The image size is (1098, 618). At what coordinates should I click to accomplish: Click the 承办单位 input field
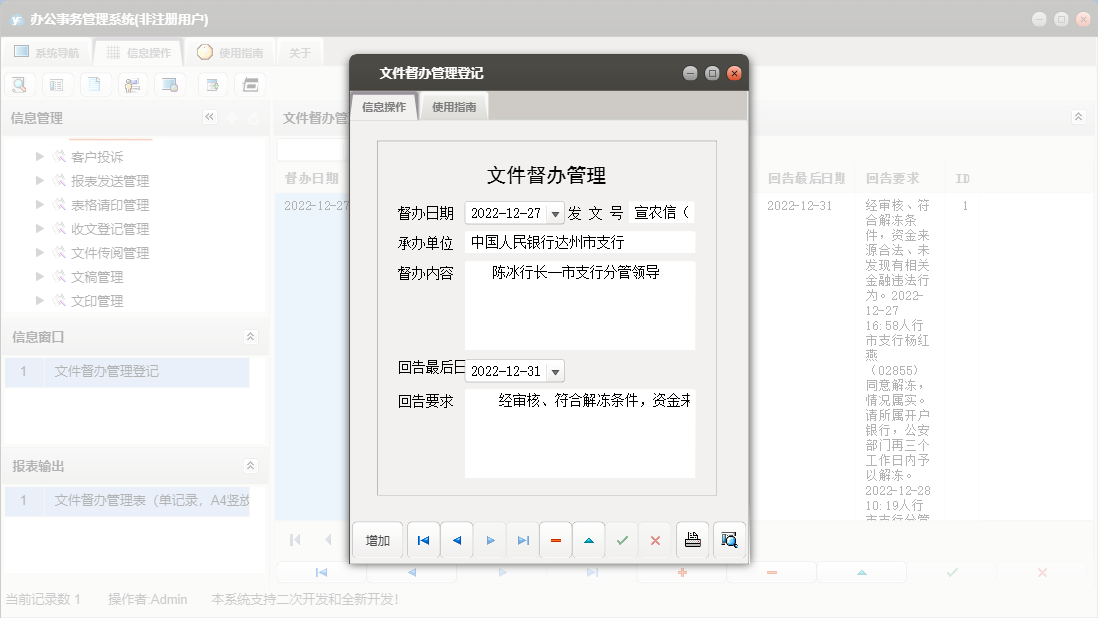point(580,242)
